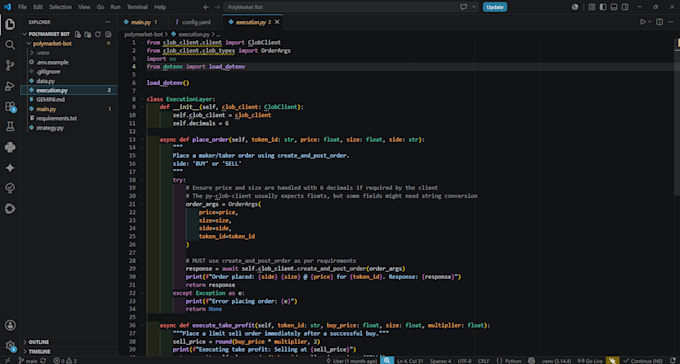
Task: Click the blue Update button
Action: 495,7
